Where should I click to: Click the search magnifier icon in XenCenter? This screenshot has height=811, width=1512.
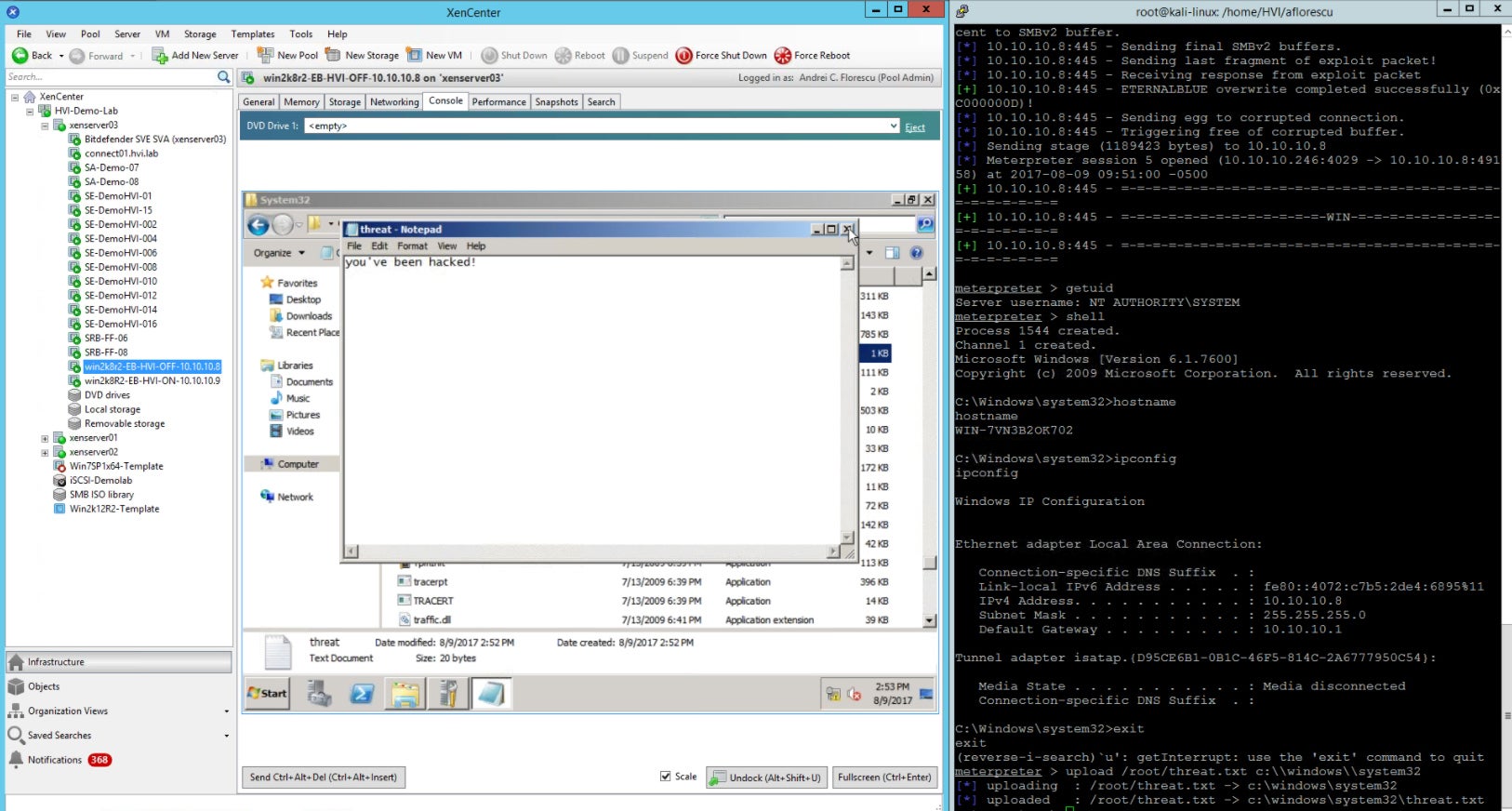click(223, 77)
